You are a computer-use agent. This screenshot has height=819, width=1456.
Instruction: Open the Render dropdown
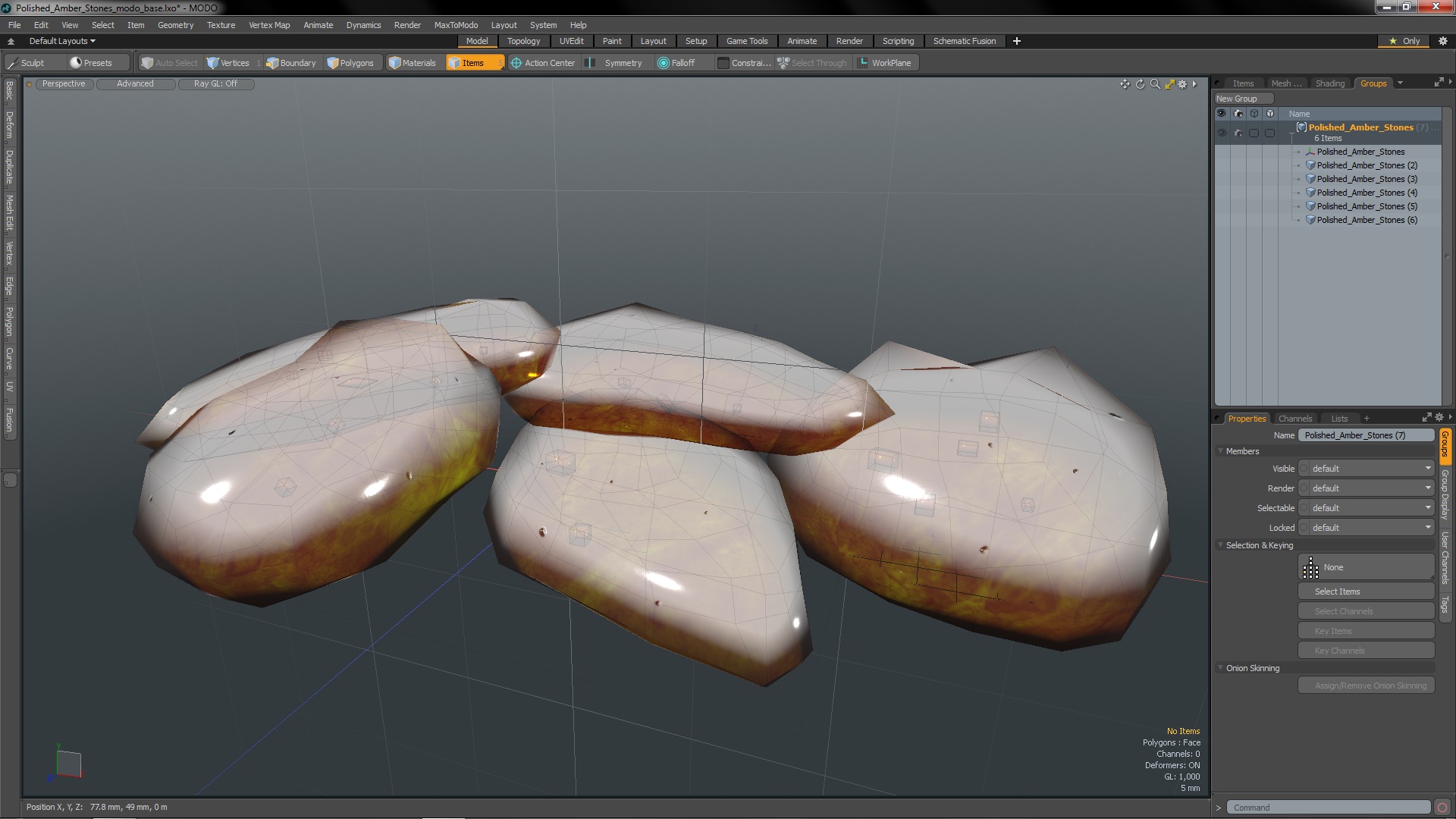[1371, 488]
